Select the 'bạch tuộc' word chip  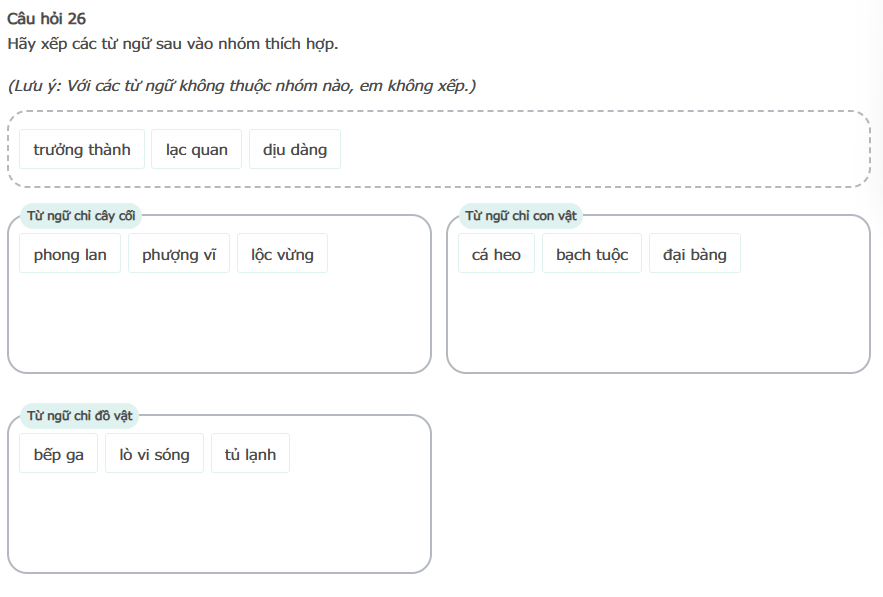592,254
